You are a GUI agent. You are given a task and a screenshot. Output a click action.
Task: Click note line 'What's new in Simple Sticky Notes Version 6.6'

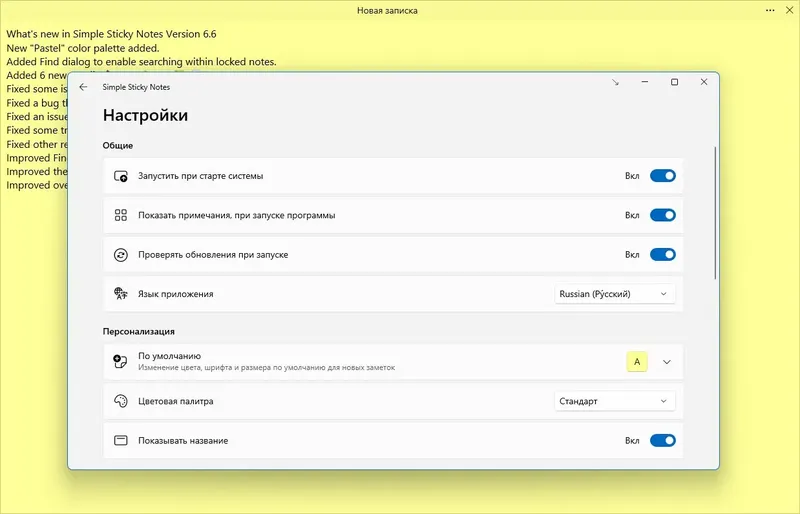coord(111,34)
